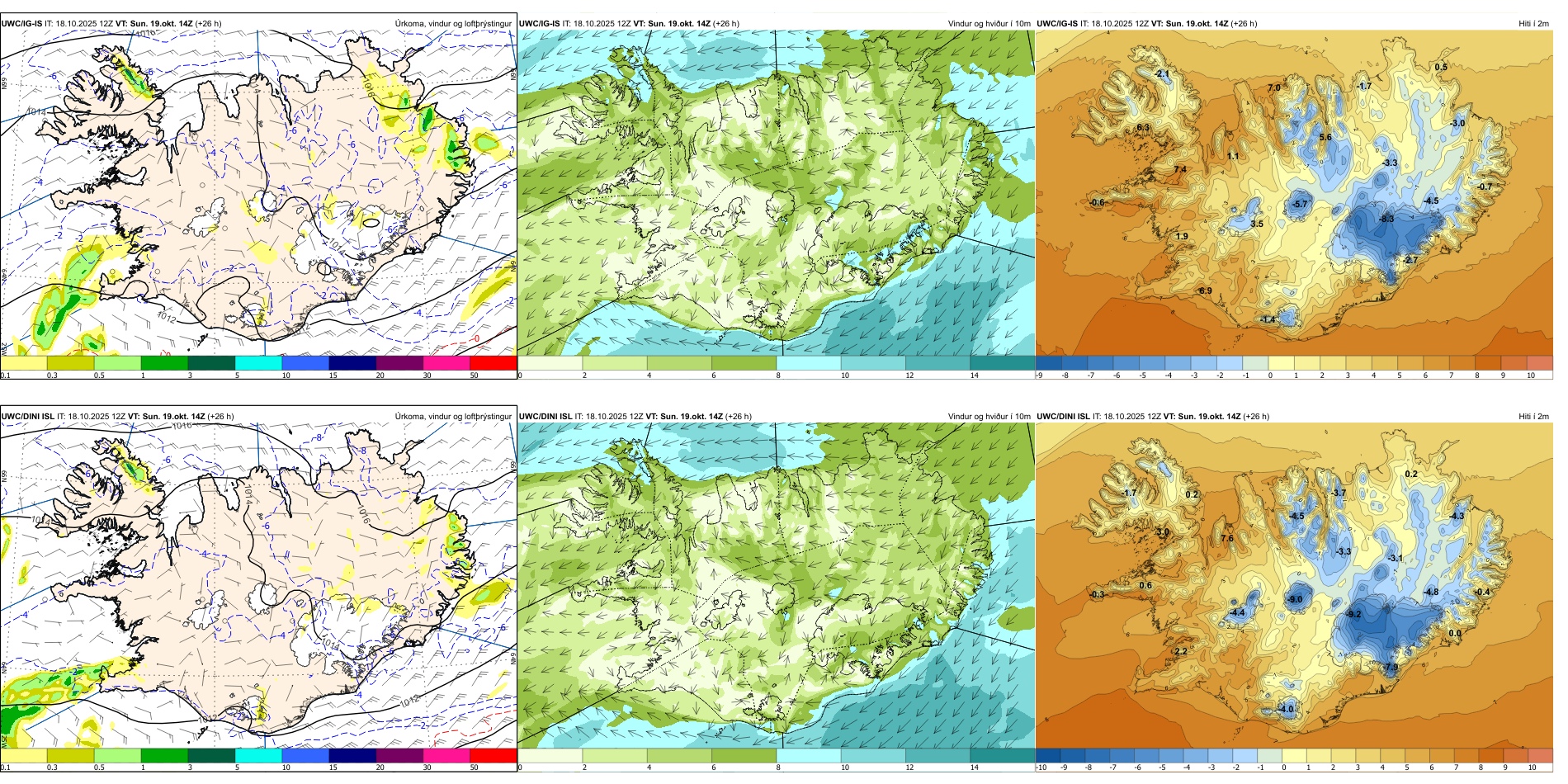Image resolution: width=1568 pixels, height=784 pixels.
Task: Click the 'Hiti í 2m' title in IG-IS panel
Action: 1533,24
